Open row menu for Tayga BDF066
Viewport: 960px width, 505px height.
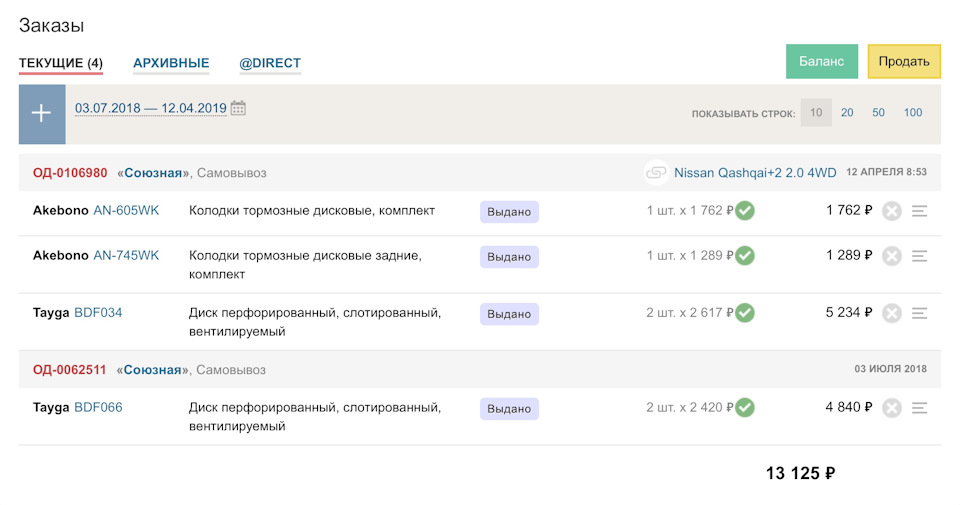(x=920, y=408)
